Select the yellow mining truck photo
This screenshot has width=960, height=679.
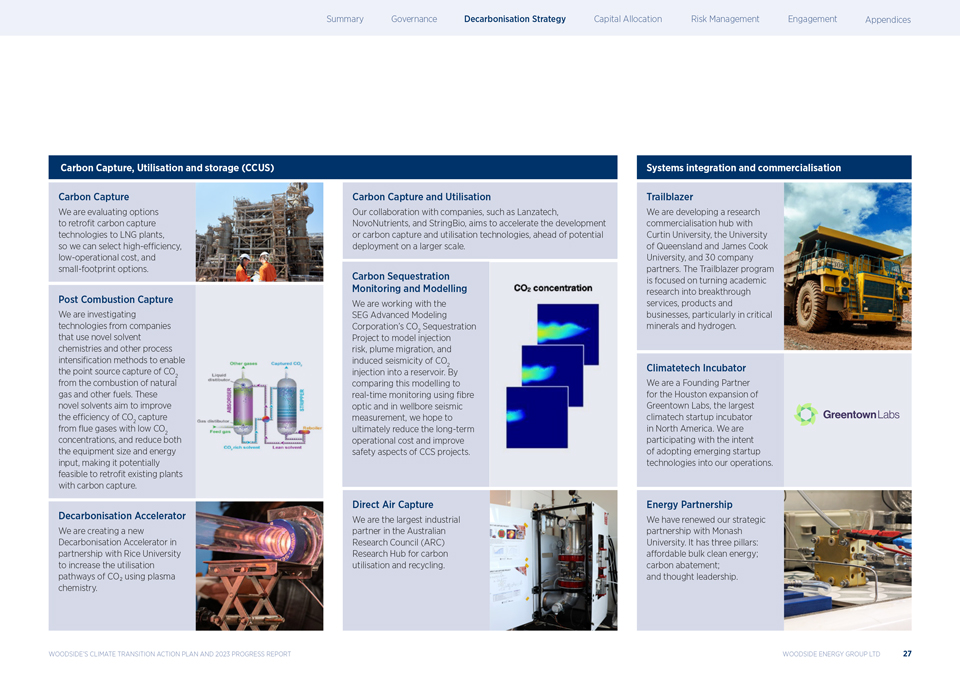tap(847, 265)
